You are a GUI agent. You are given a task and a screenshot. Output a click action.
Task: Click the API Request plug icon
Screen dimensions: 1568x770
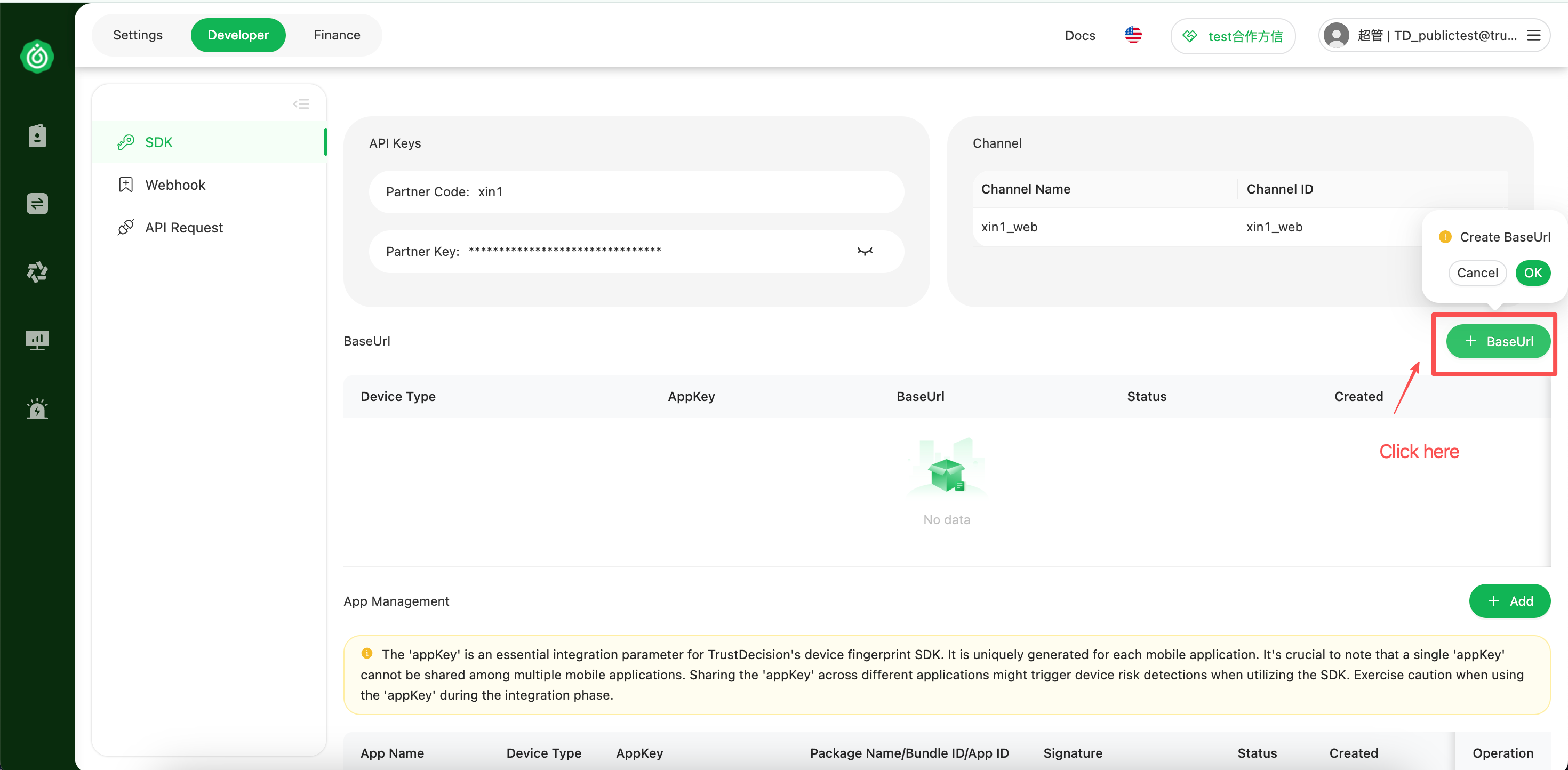(x=126, y=227)
